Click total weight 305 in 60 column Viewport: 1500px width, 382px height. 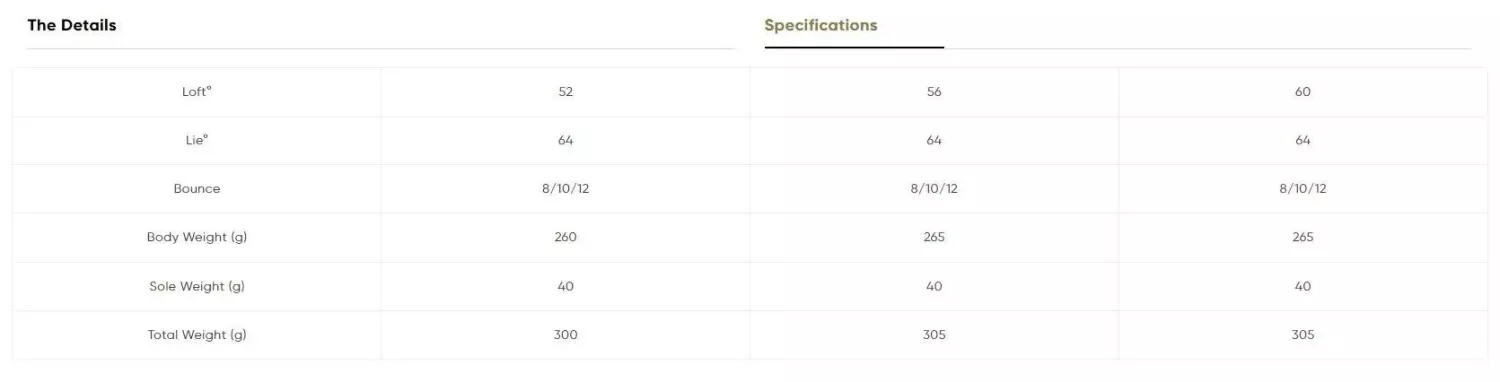tap(1303, 335)
